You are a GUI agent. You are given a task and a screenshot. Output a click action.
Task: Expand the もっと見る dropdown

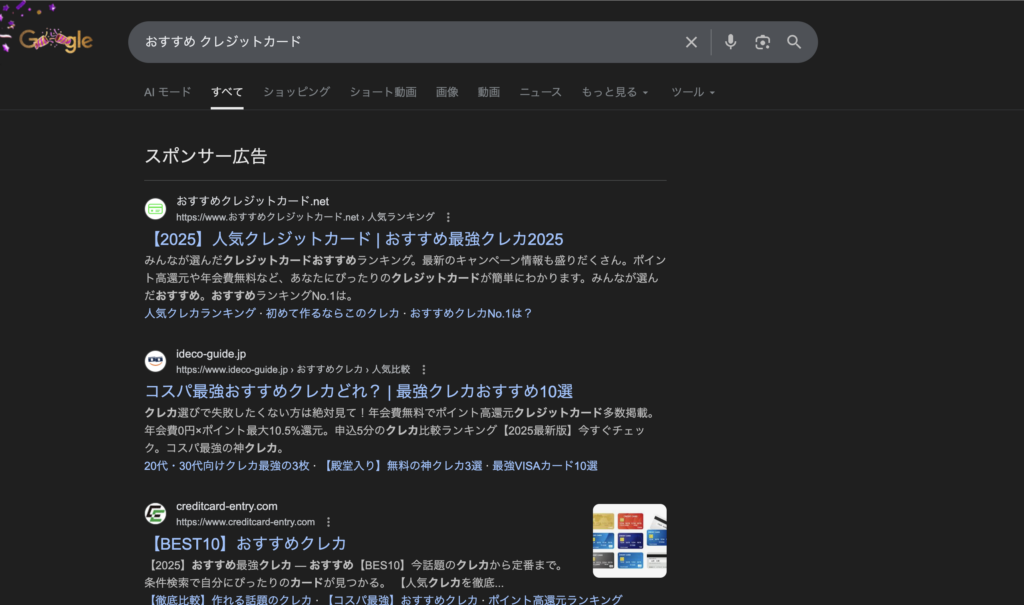[614, 92]
